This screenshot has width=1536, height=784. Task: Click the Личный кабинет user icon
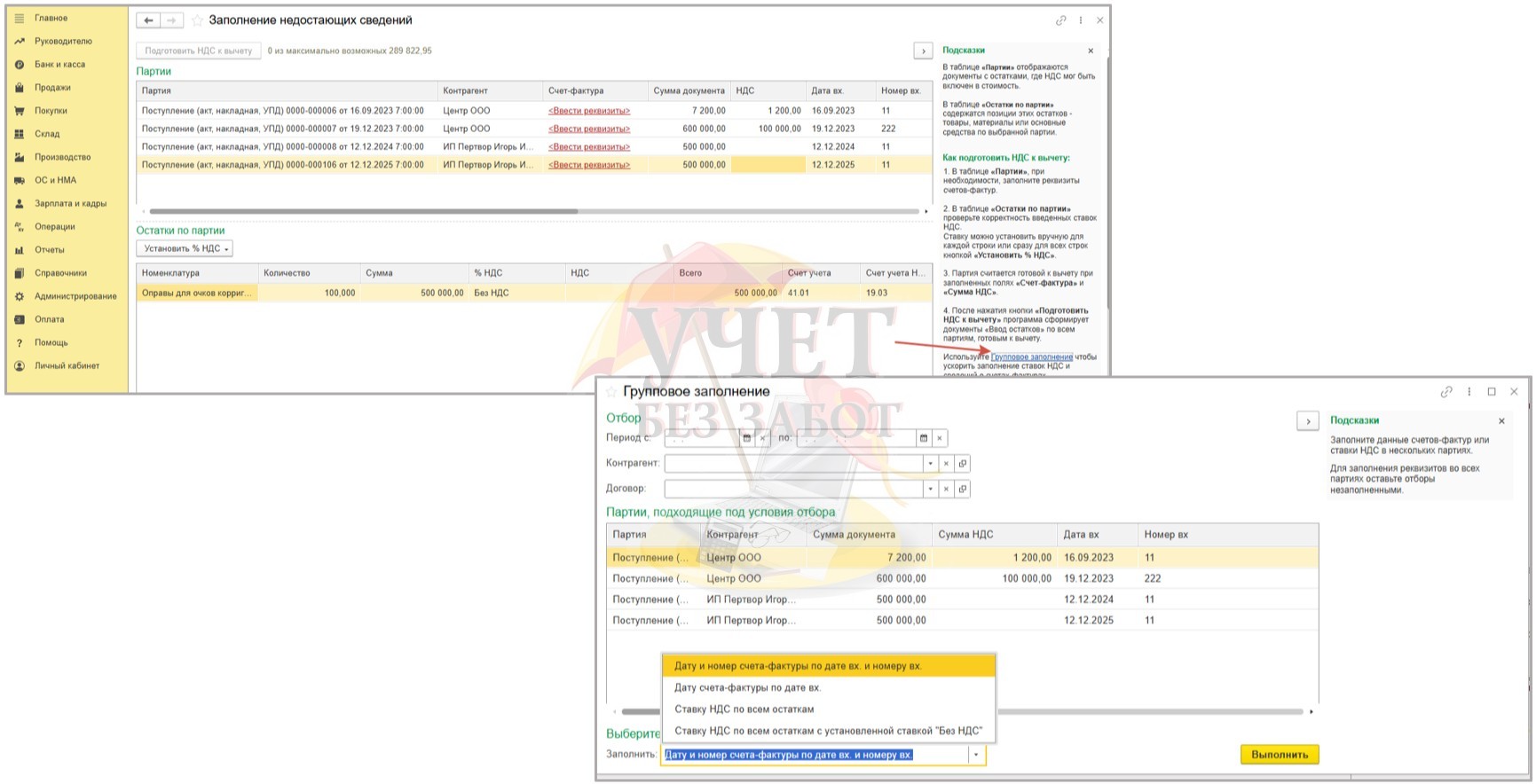coord(20,365)
